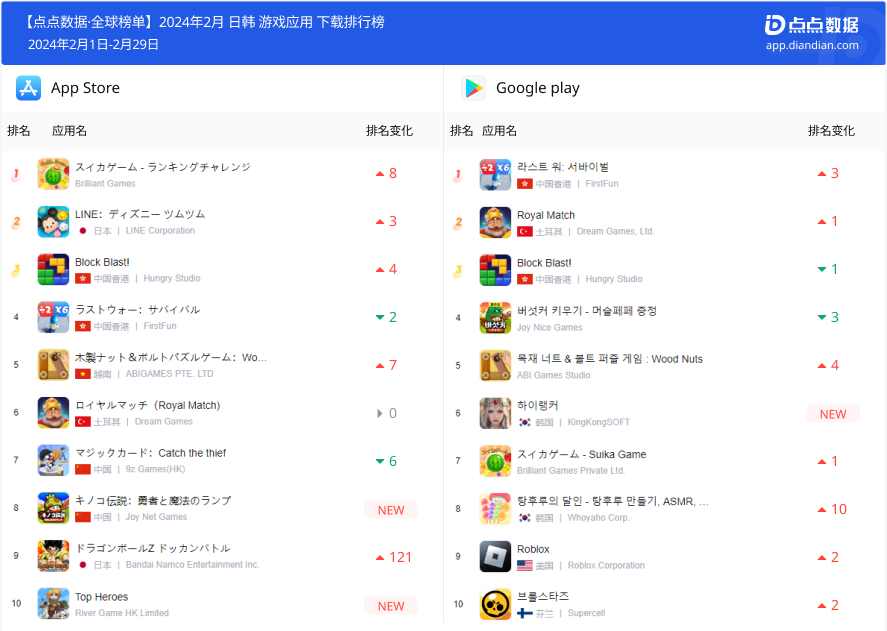Click Top Heroes app icon
Screen dimensions: 887x631
pyautogui.click(x=53, y=604)
